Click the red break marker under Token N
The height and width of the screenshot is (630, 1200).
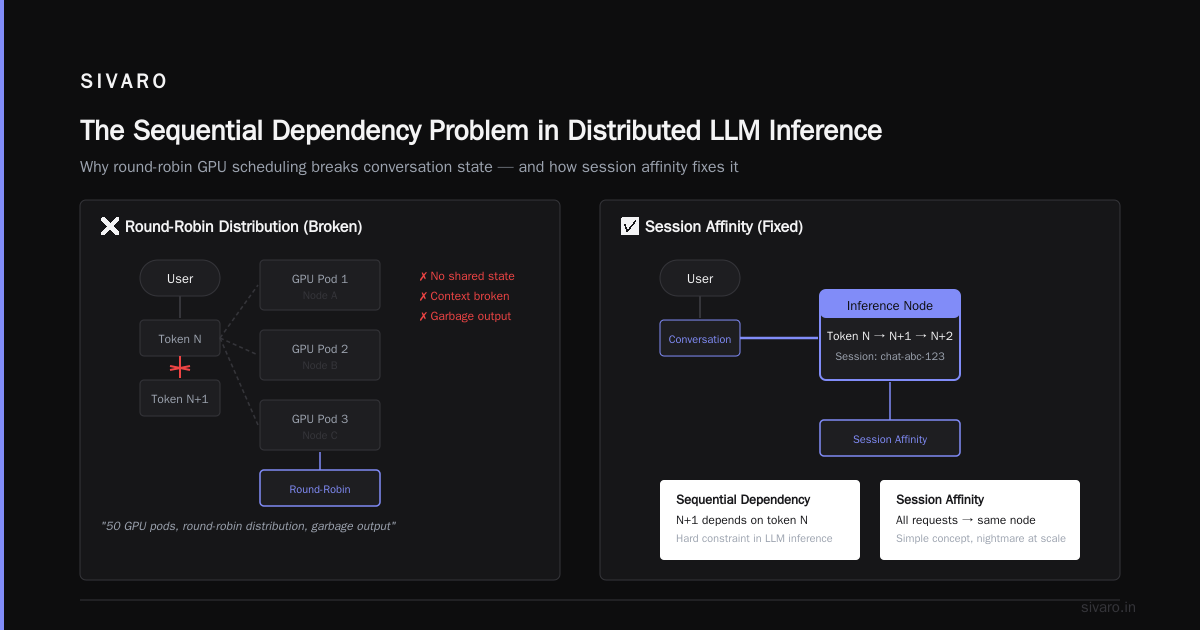pyautogui.click(x=180, y=368)
